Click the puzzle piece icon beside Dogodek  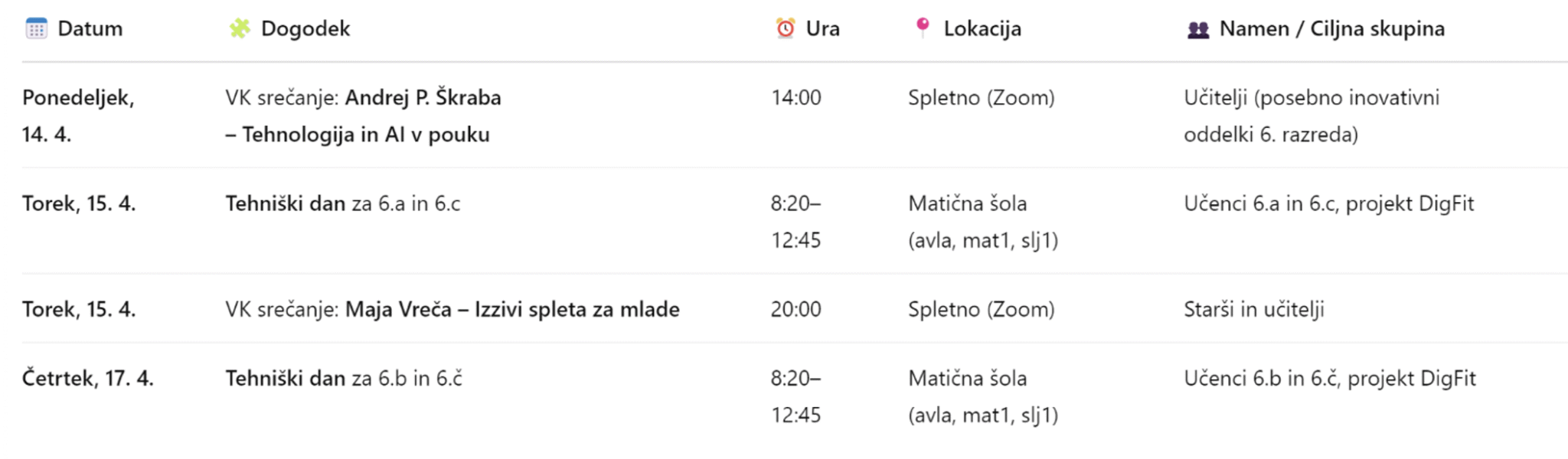[240, 29]
